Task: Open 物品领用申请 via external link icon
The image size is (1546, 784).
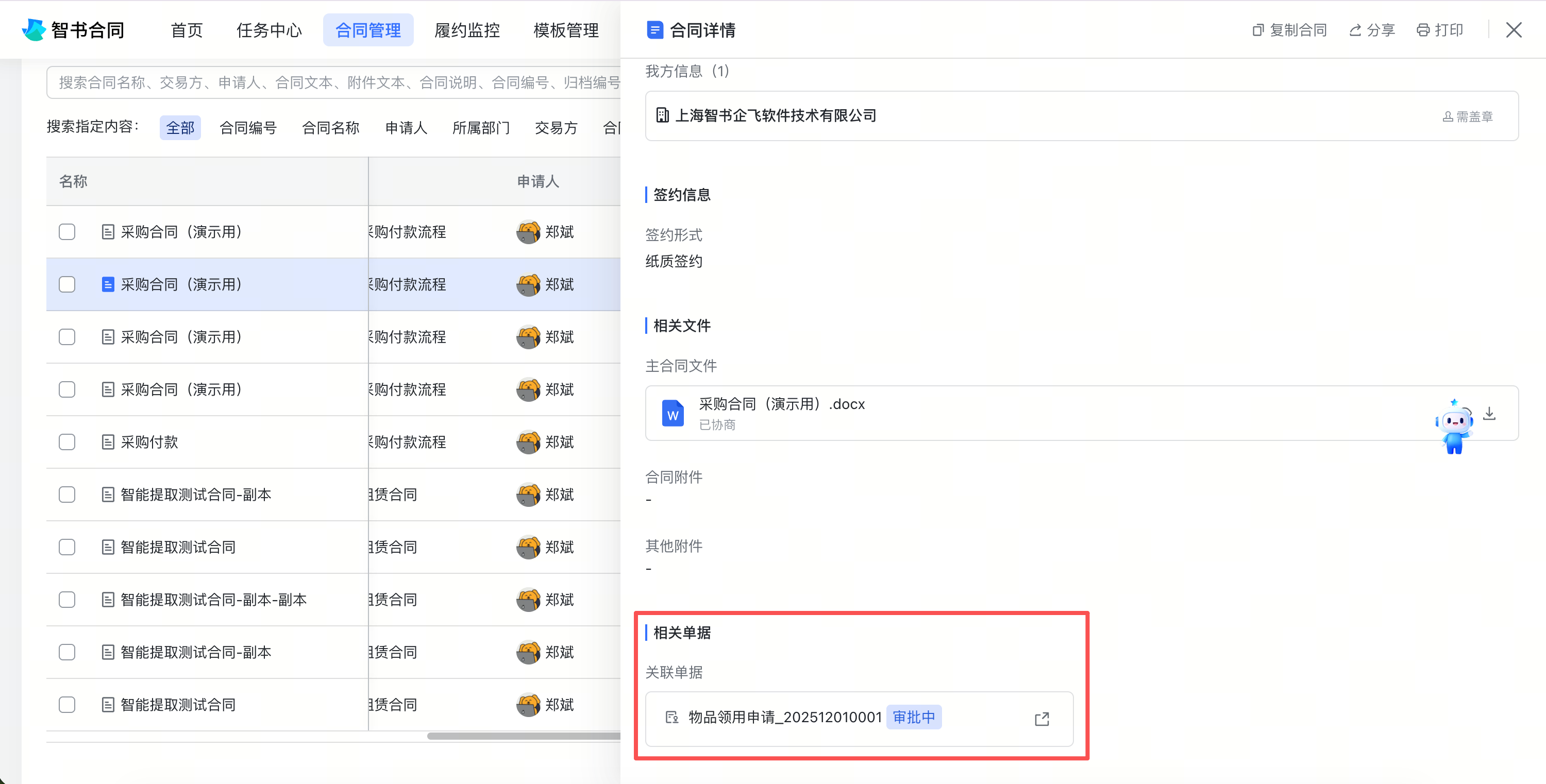Action: click(1042, 719)
